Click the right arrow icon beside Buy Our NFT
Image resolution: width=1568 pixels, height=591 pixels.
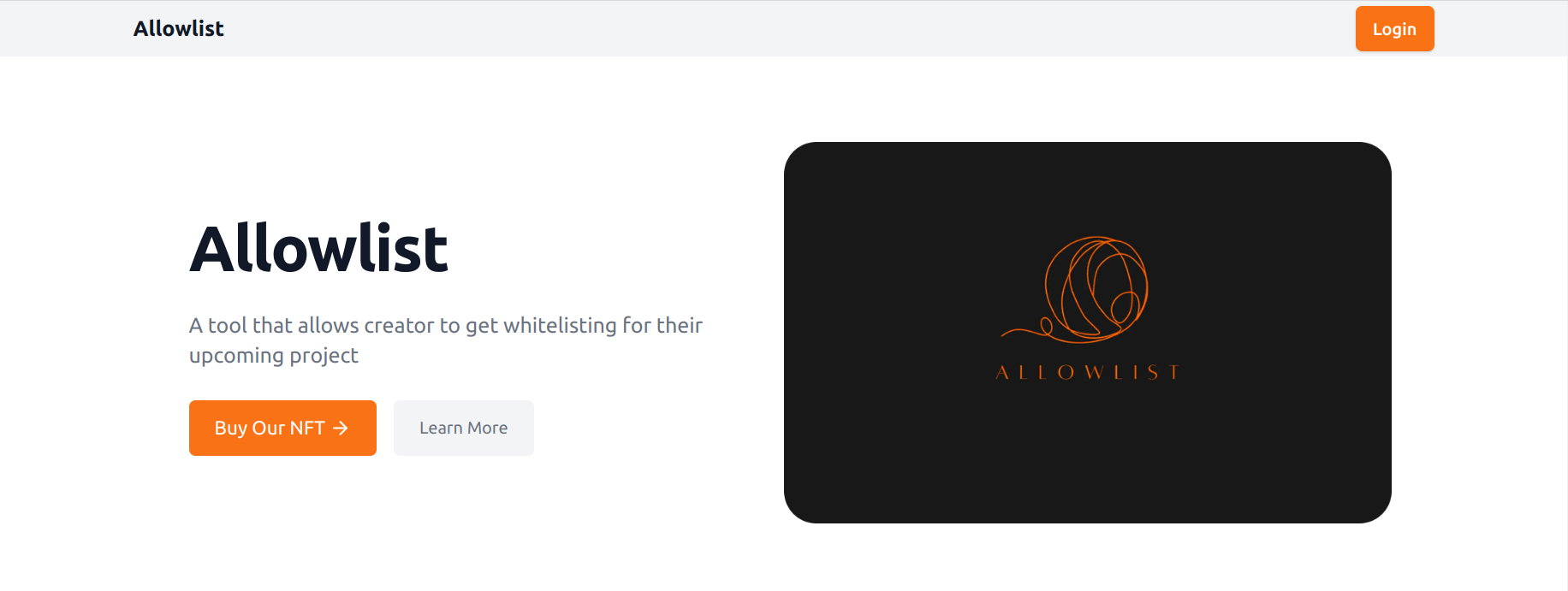[341, 428]
